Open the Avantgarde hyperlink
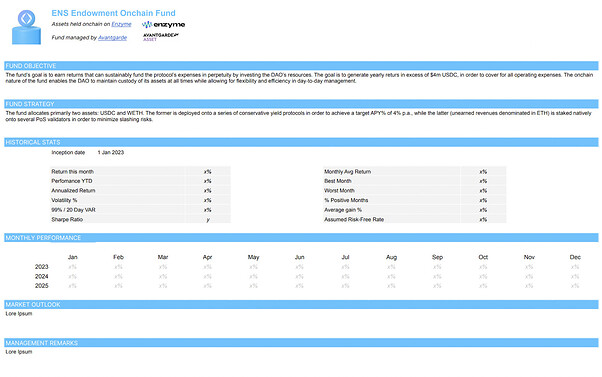Image resolution: width=602 pixels, height=377 pixels. pos(112,38)
